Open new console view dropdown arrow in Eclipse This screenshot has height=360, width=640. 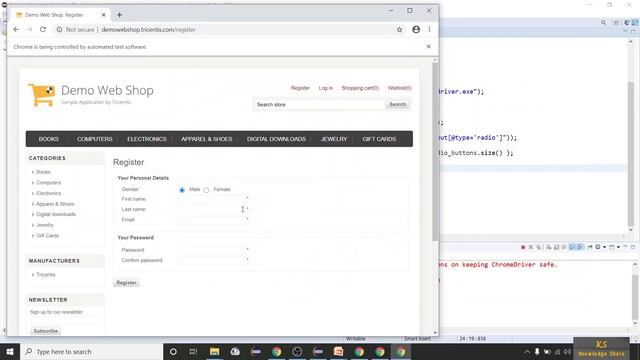pyautogui.click(x=618, y=247)
